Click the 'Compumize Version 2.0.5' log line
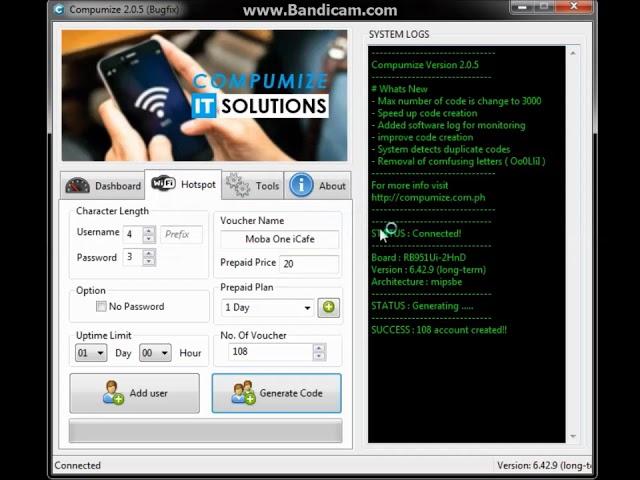Viewport: 640px width, 480px height. 424,65
